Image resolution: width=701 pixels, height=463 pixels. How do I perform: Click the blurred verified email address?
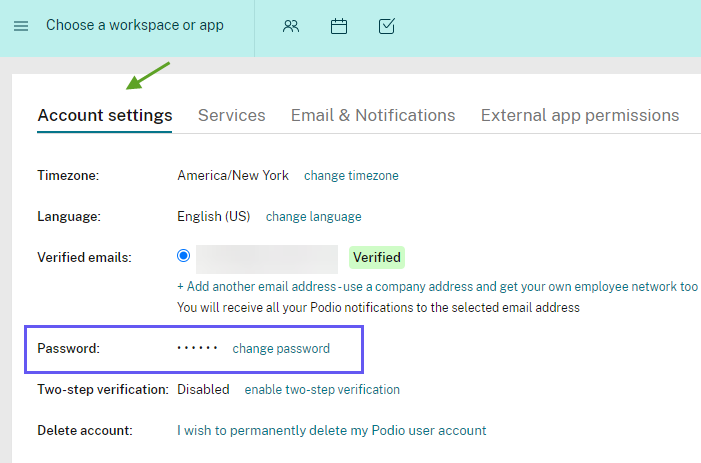pos(267,259)
